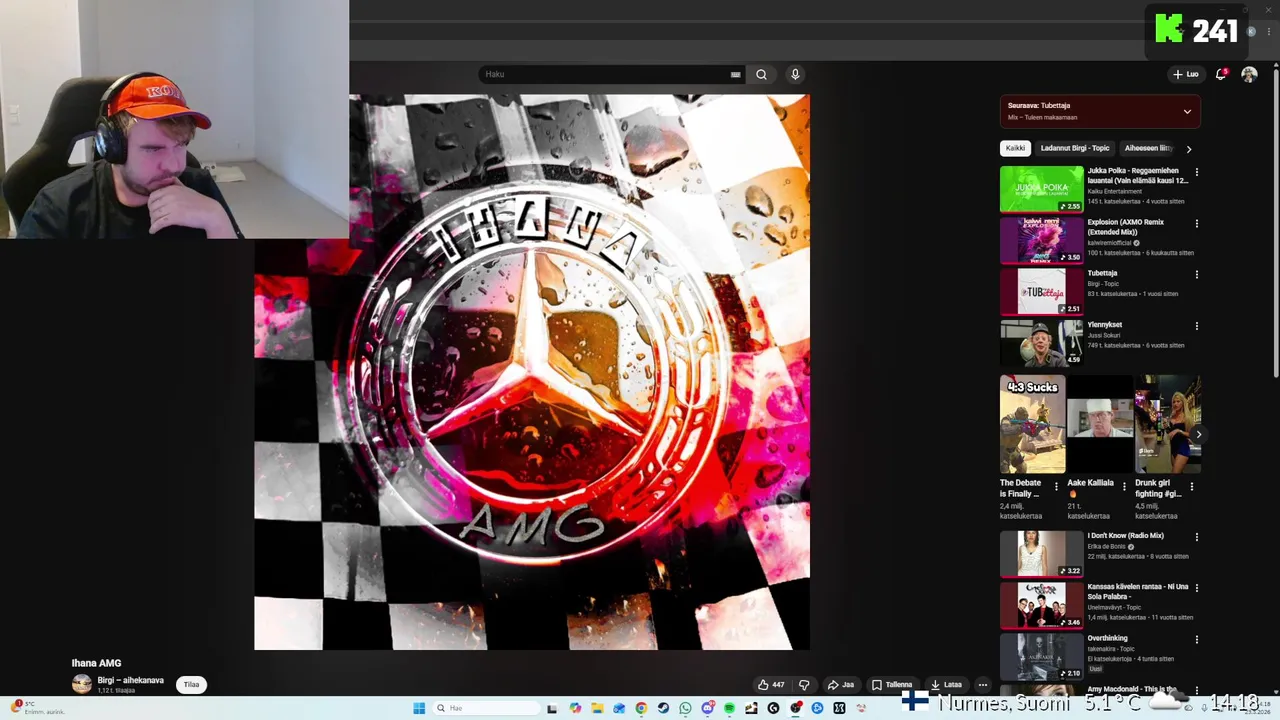1280x720 pixels.
Task: Open browser three-dot menu
Action: [1268, 32]
